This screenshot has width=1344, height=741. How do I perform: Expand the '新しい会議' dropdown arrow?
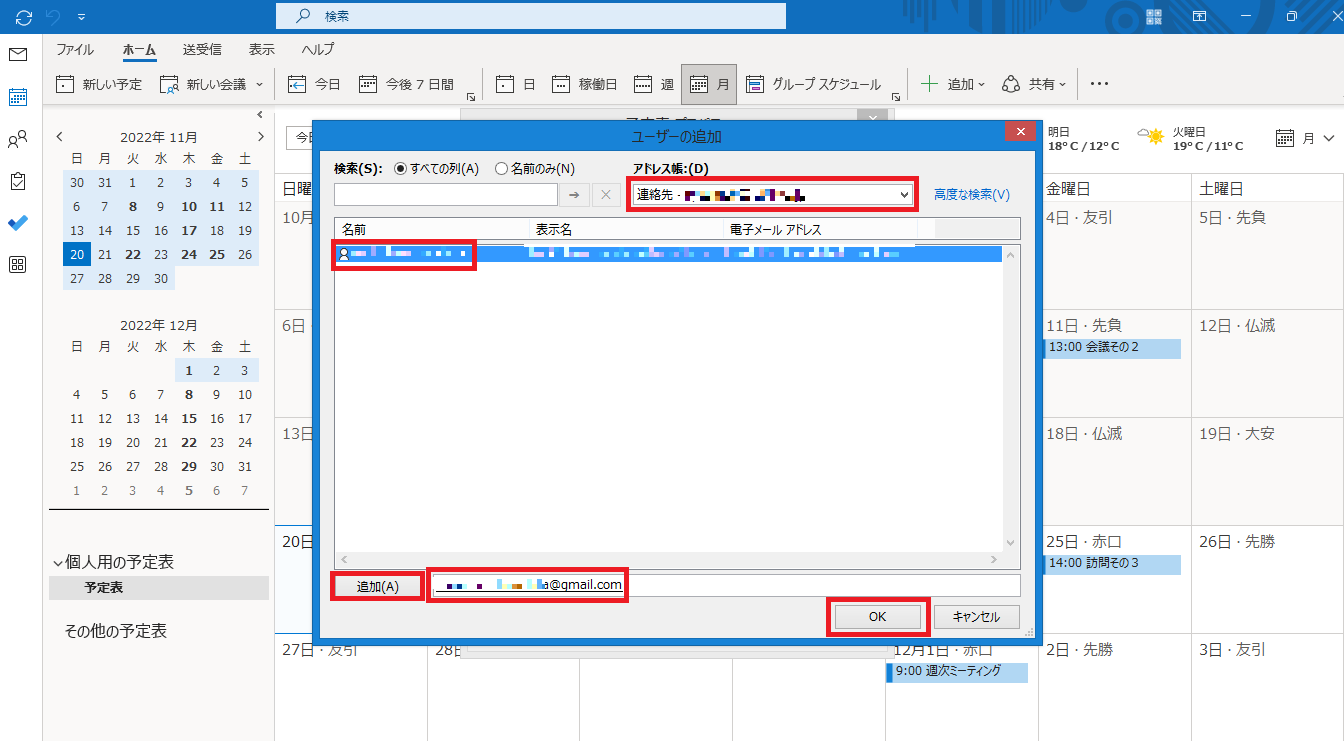[x=260, y=85]
